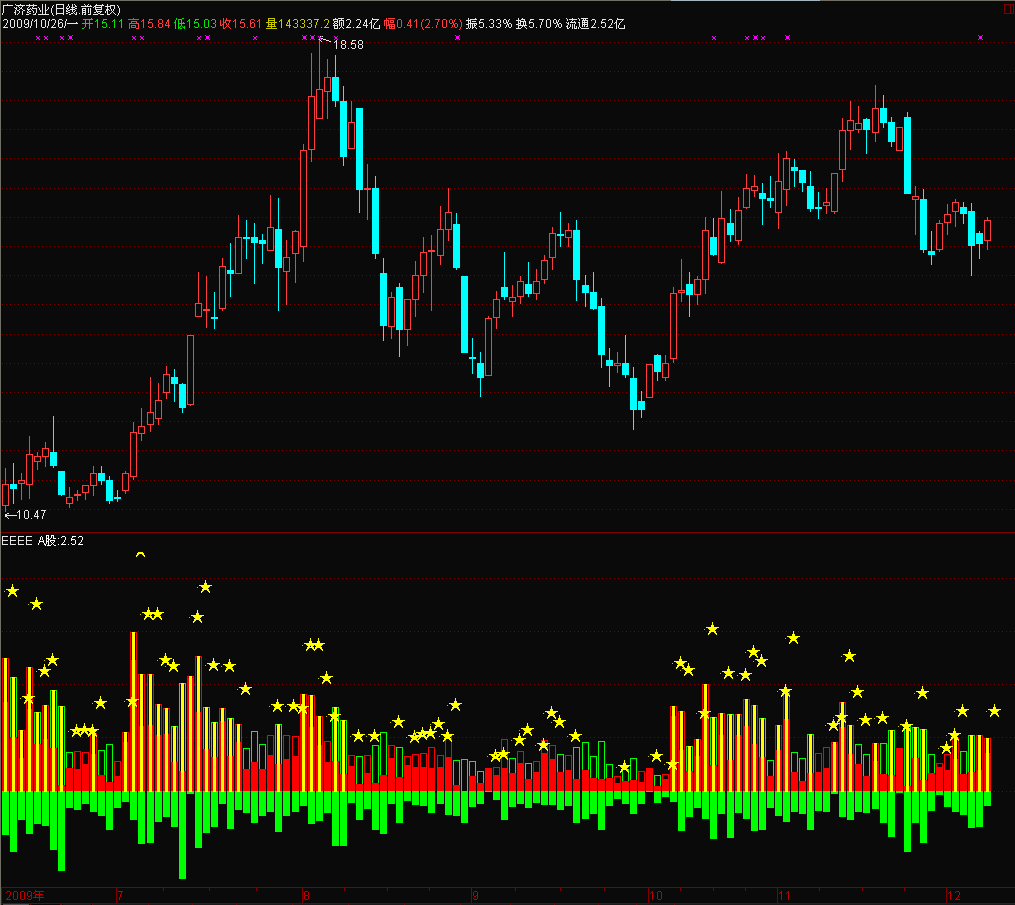Image resolution: width=1015 pixels, height=905 pixels.
Task: Click the 2009年 label on time axis
Action: point(25,896)
